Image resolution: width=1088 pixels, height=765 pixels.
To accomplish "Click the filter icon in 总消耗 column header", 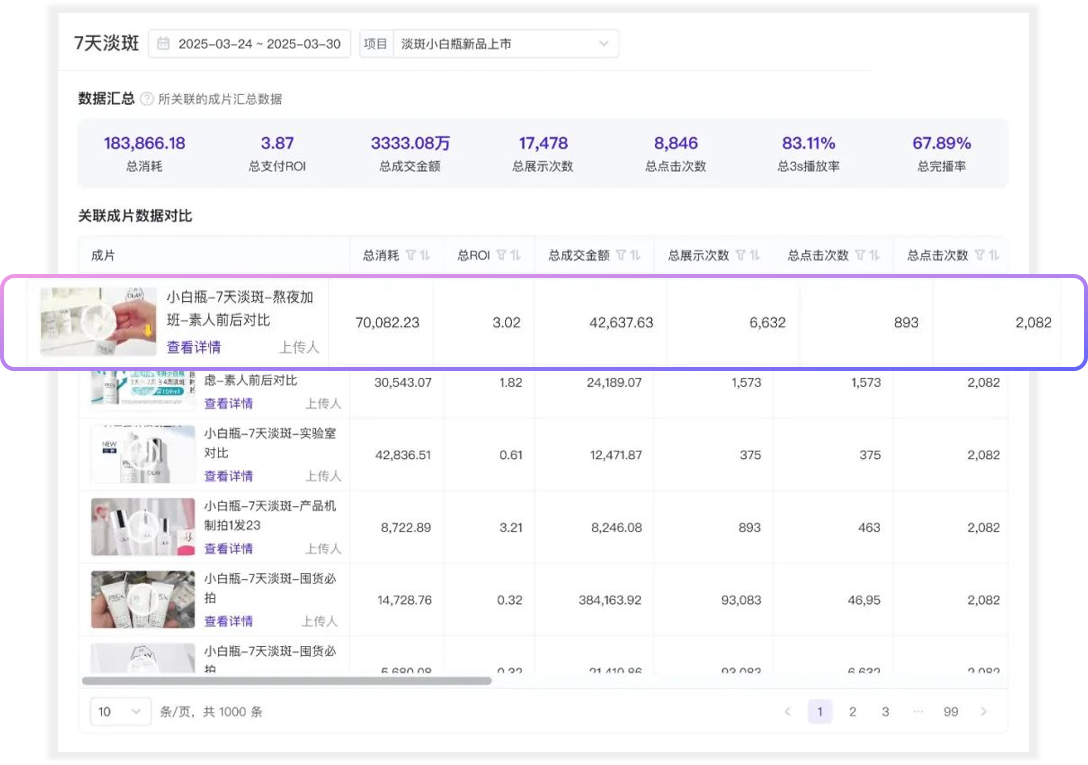I will click(x=410, y=255).
